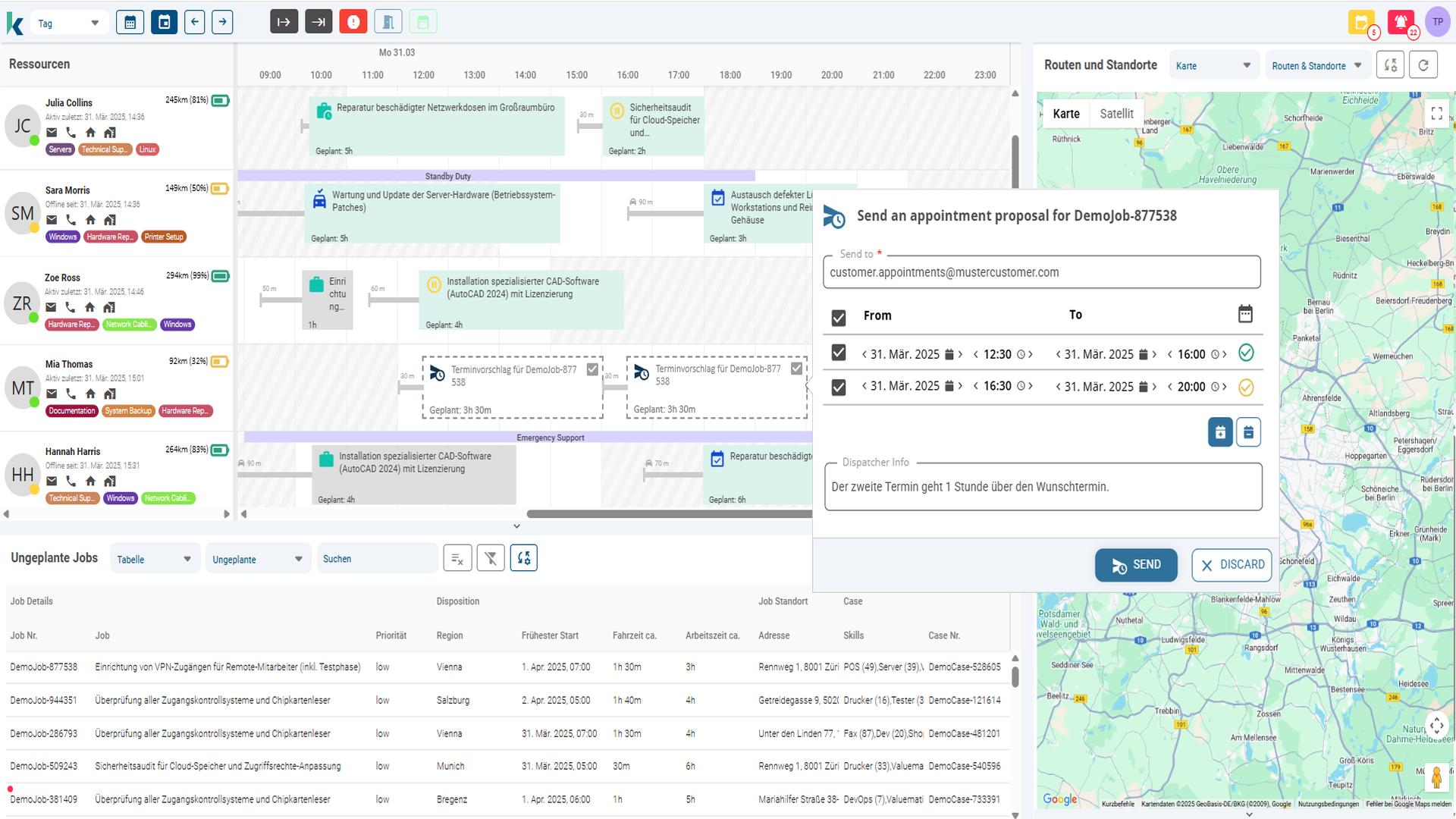Click the Send to email input field
Viewport: 1456px width, 819px height.
point(1042,272)
